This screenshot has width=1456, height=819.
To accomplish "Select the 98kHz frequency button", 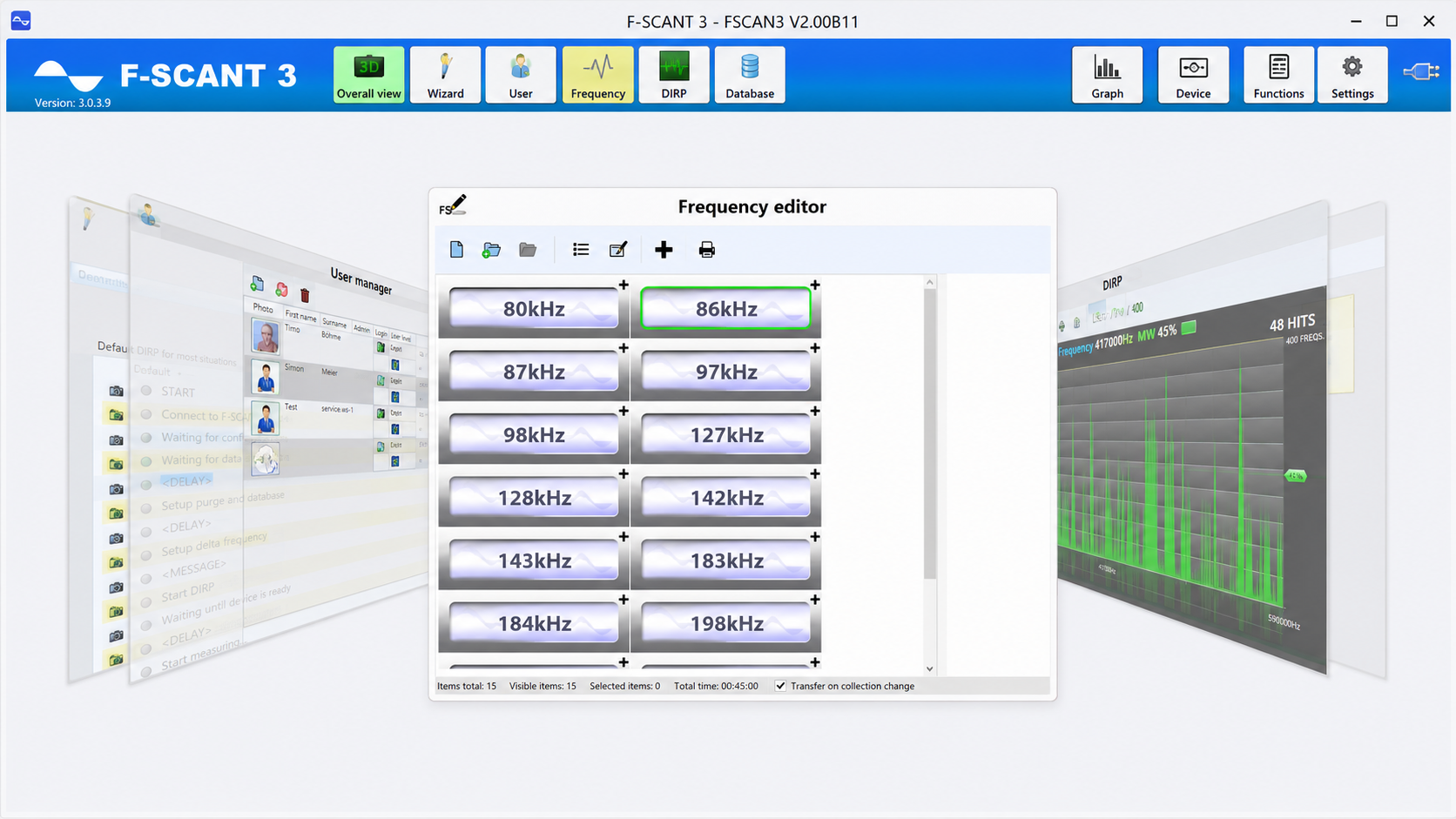I will pyautogui.click(x=534, y=434).
